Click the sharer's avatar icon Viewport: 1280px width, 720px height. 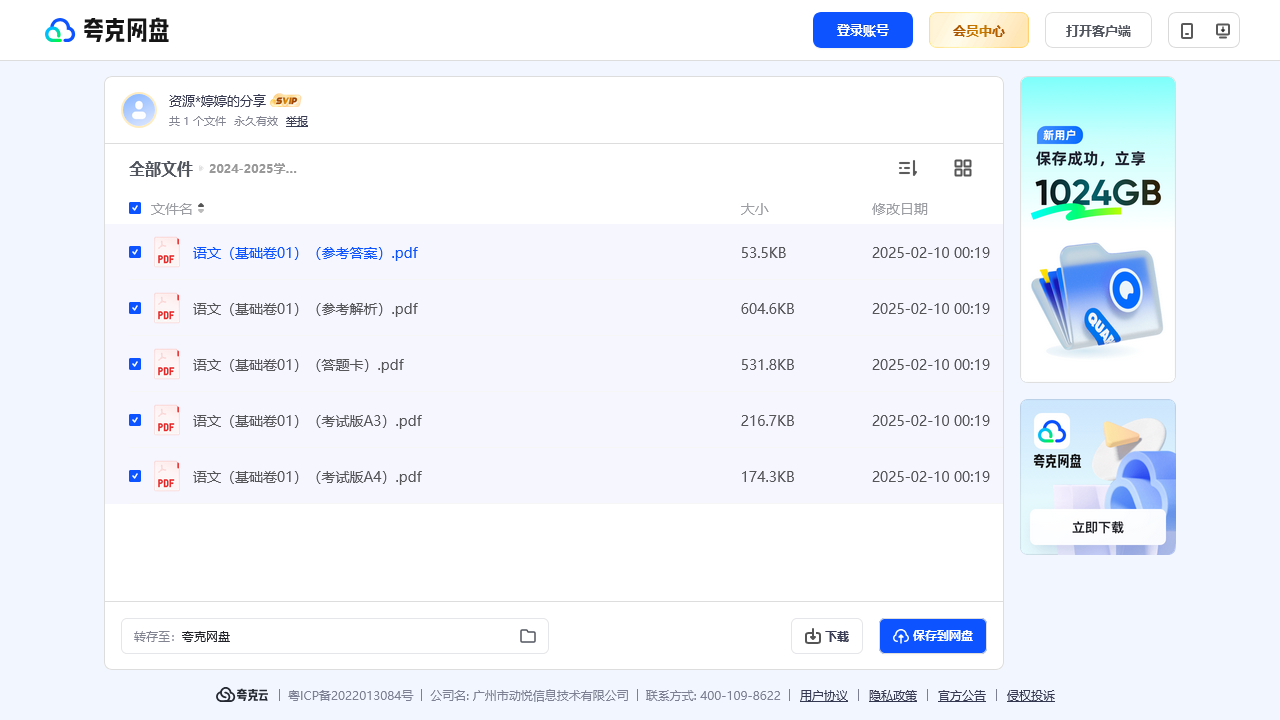(x=139, y=110)
